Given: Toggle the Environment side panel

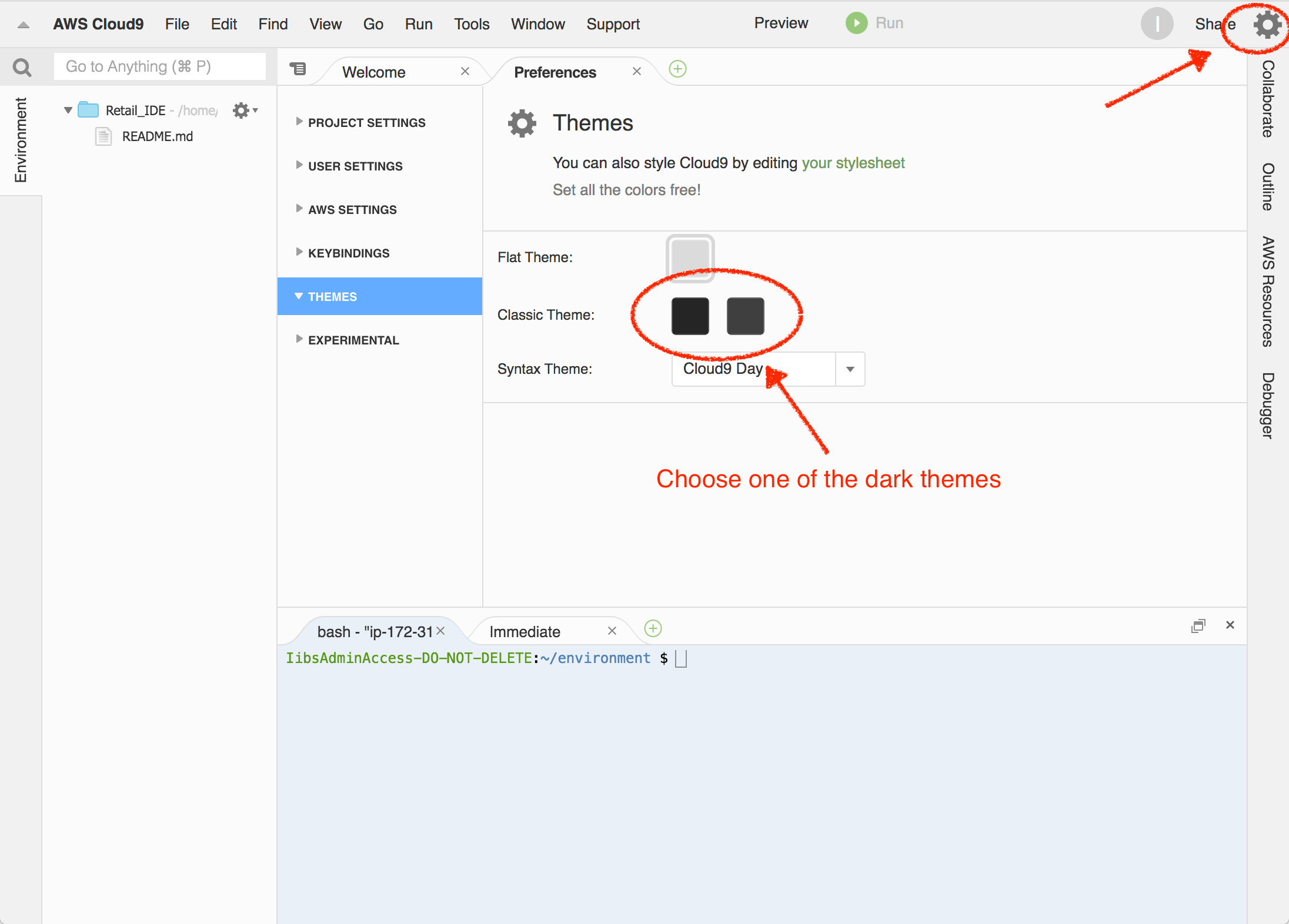Looking at the screenshot, I should coord(21,140).
